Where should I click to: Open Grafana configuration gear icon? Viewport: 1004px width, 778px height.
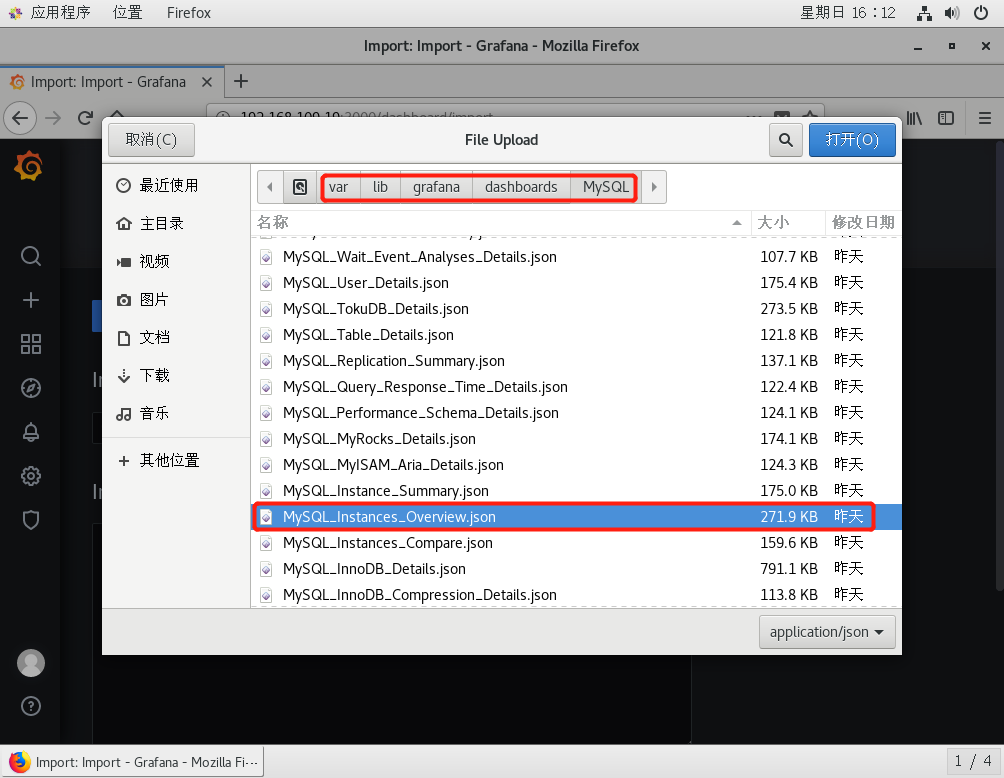coord(31,476)
